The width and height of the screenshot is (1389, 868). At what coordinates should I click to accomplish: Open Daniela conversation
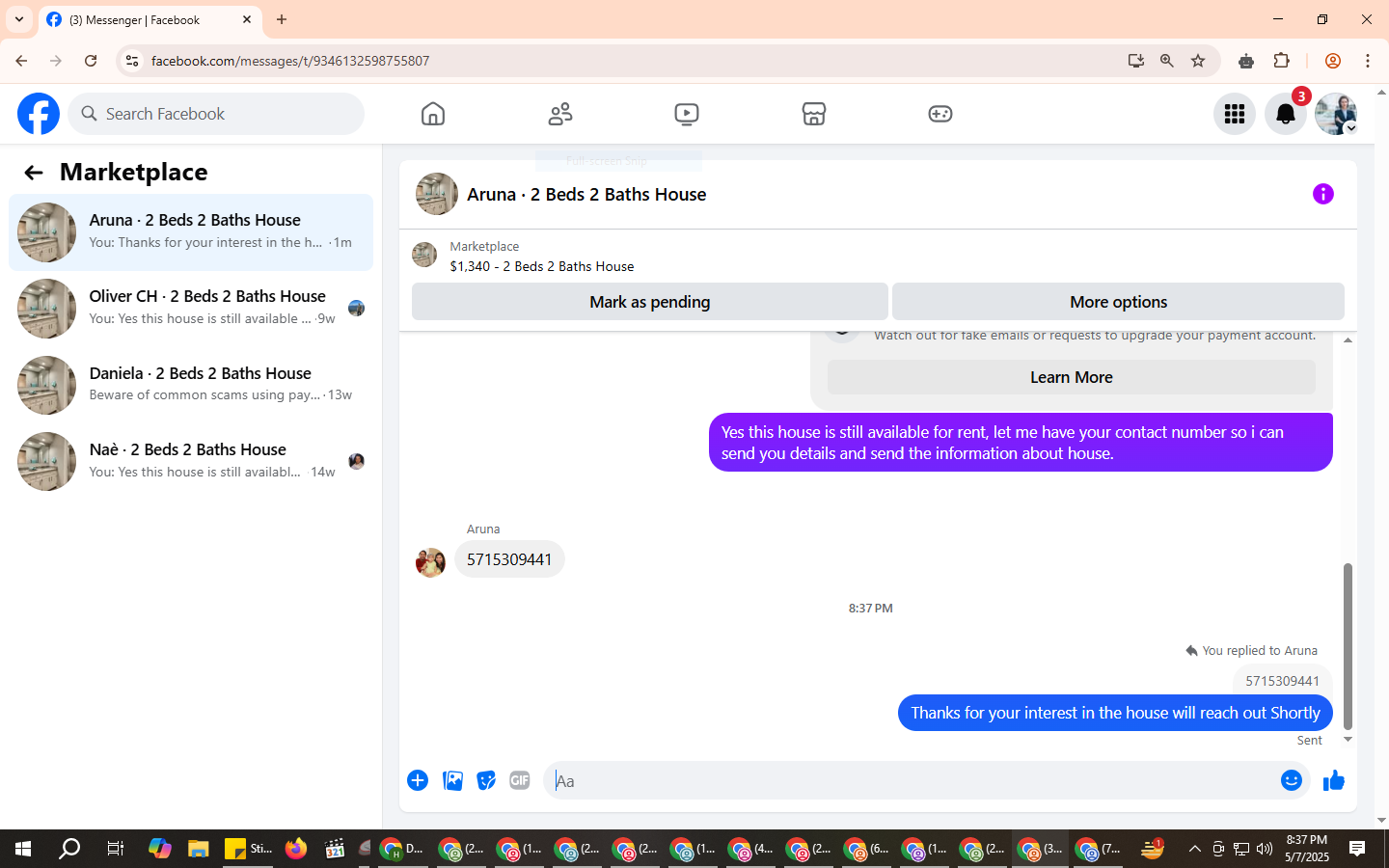coord(191,385)
